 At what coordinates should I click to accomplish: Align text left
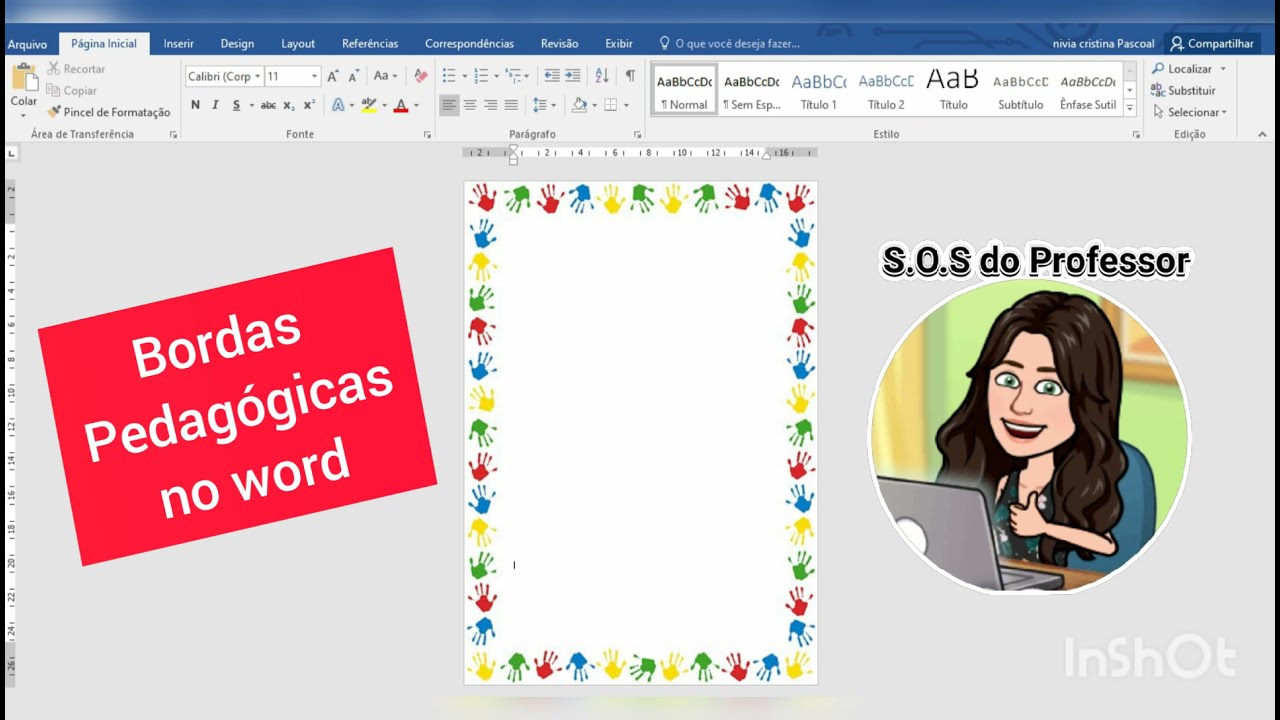click(x=449, y=105)
